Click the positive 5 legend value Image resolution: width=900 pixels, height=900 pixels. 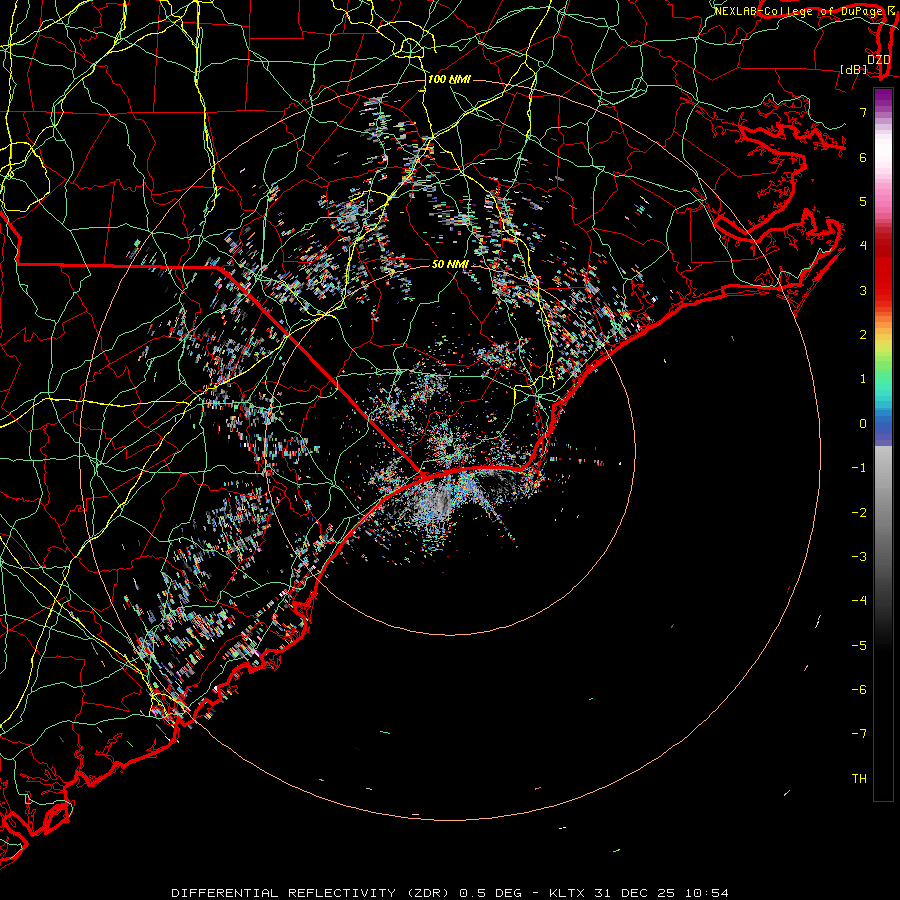(863, 201)
